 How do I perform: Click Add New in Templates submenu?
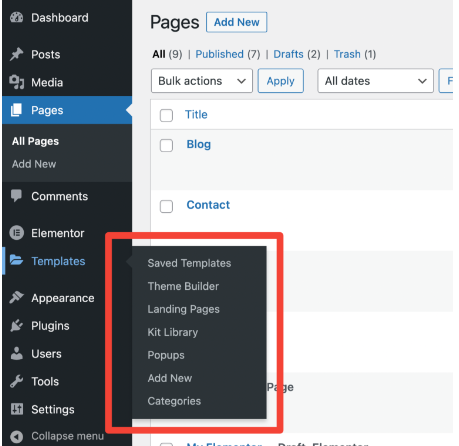tap(170, 378)
